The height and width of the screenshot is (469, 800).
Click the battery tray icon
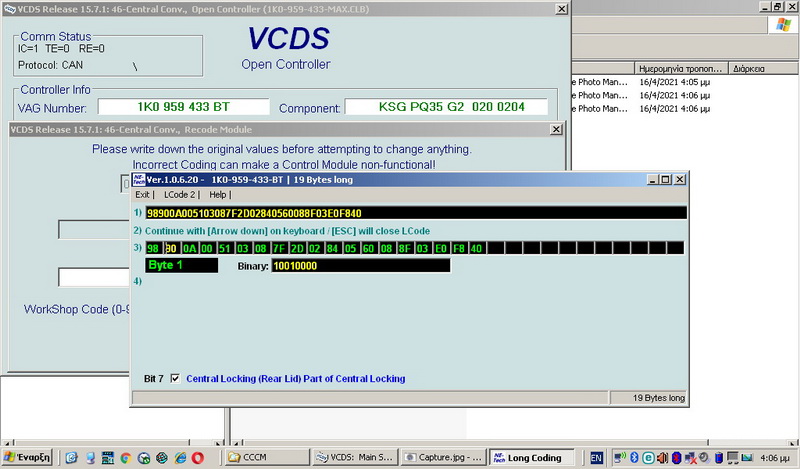coord(718,458)
